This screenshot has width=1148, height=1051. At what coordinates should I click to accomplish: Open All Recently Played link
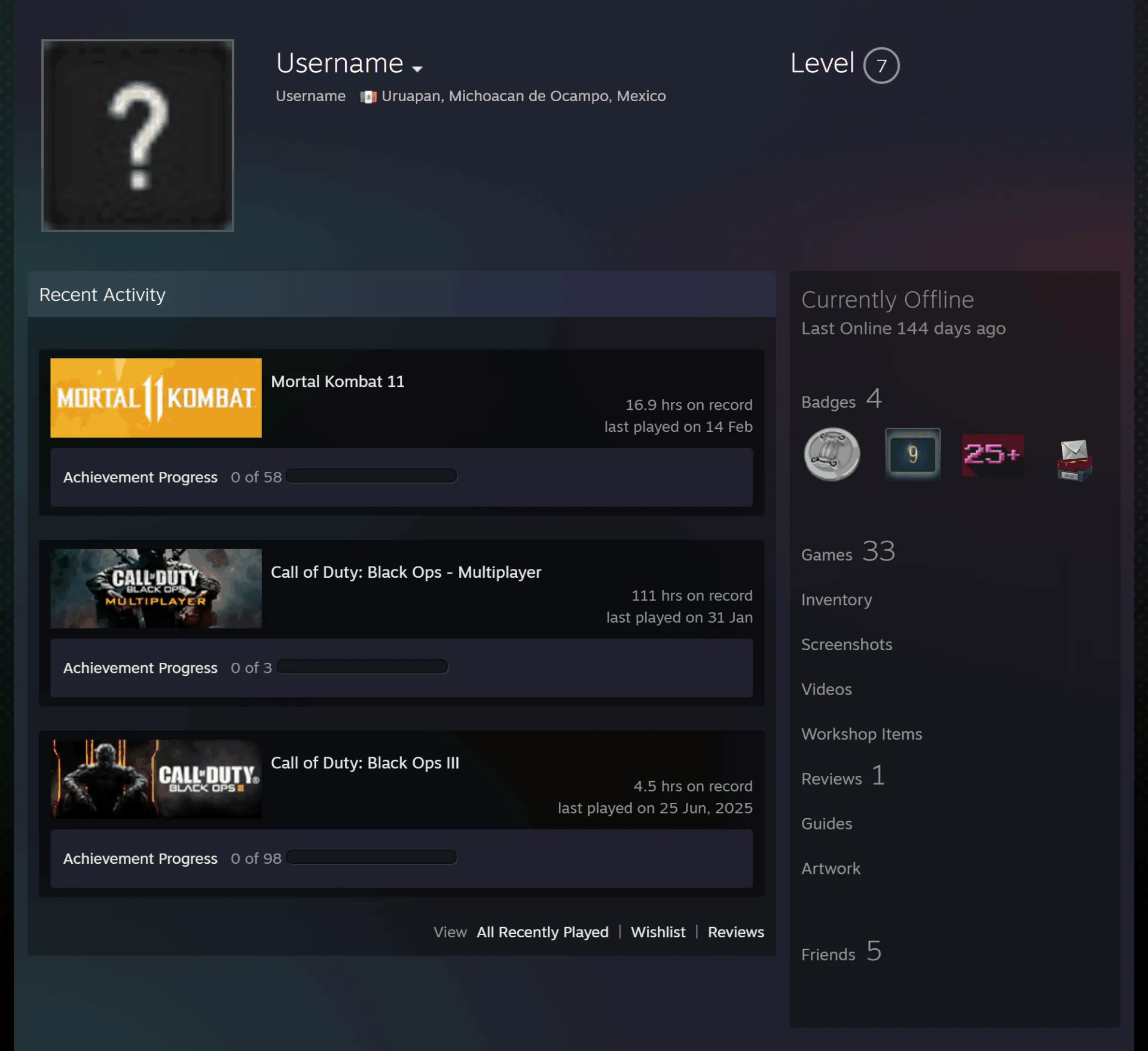(542, 932)
